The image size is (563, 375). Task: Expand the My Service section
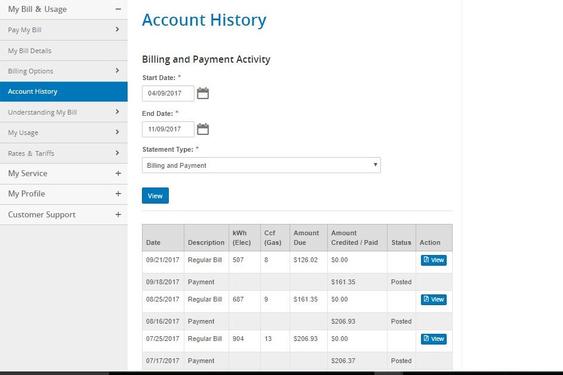point(118,173)
